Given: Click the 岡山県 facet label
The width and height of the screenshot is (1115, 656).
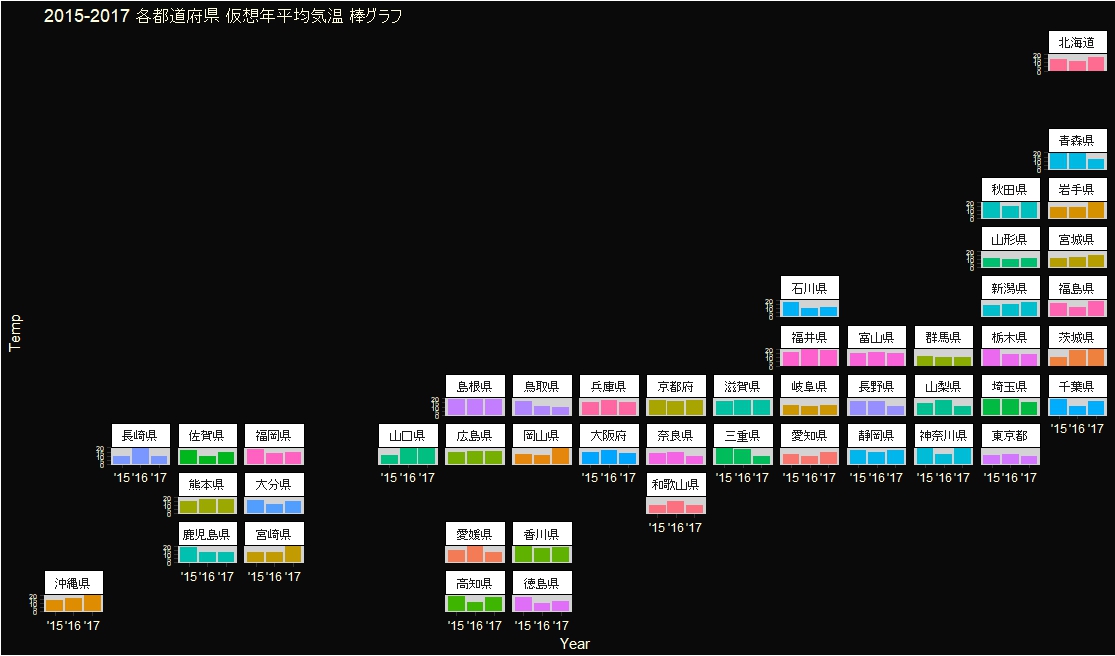Looking at the screenshot, I should 542,436.
